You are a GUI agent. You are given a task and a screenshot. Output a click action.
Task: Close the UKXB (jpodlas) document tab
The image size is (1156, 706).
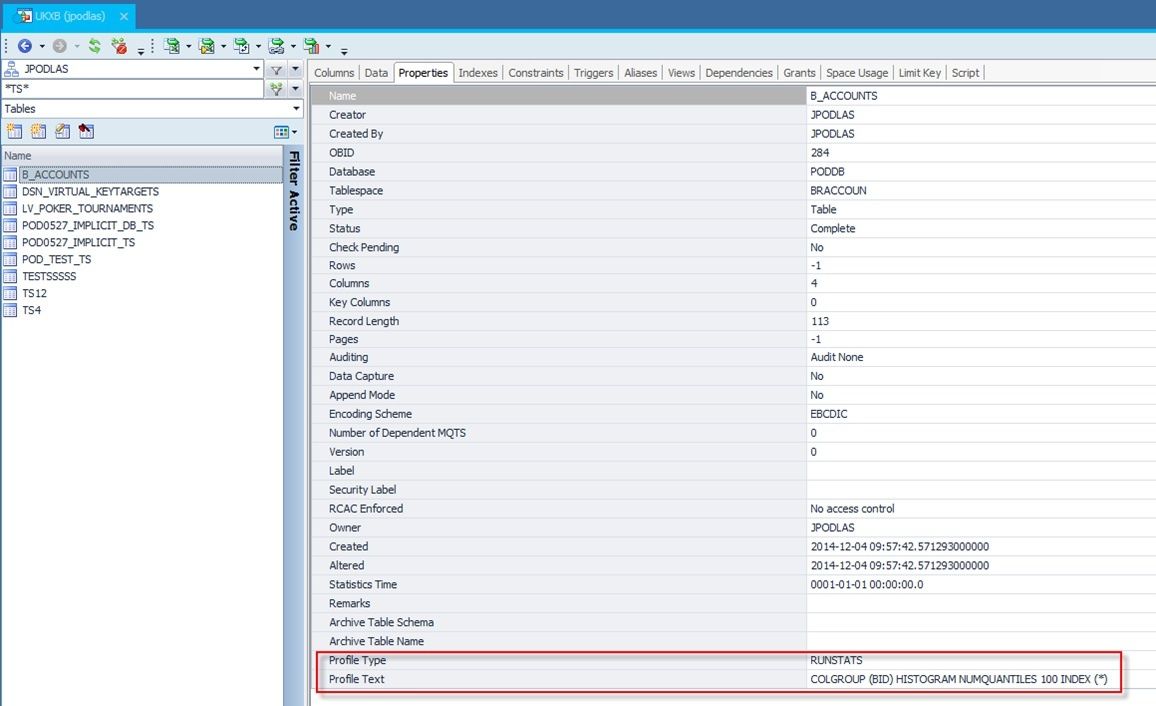pyautogui.click(x=124, y=15)
